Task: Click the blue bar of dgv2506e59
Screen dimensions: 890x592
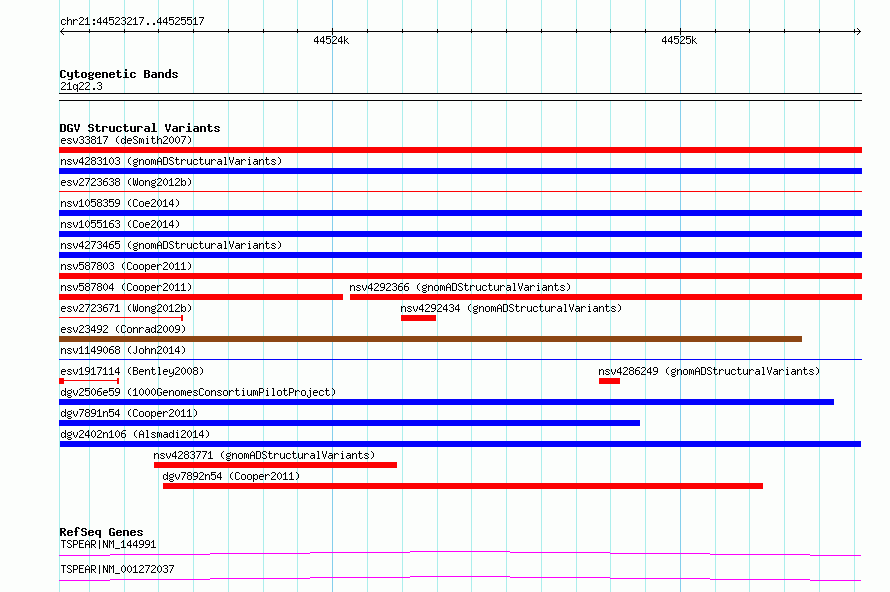Action: [x=447, y=402]
